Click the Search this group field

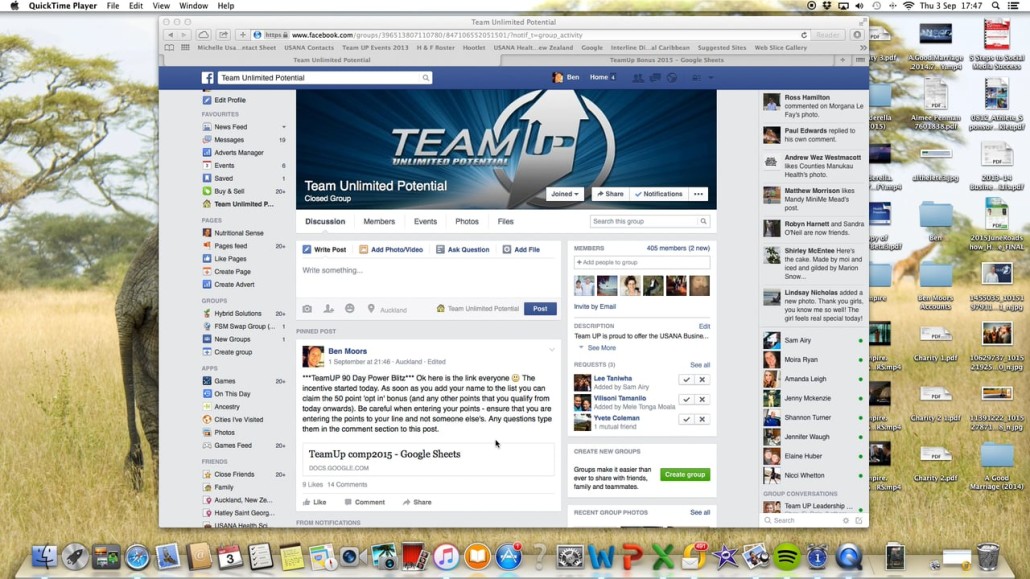[x=644, y=221]
